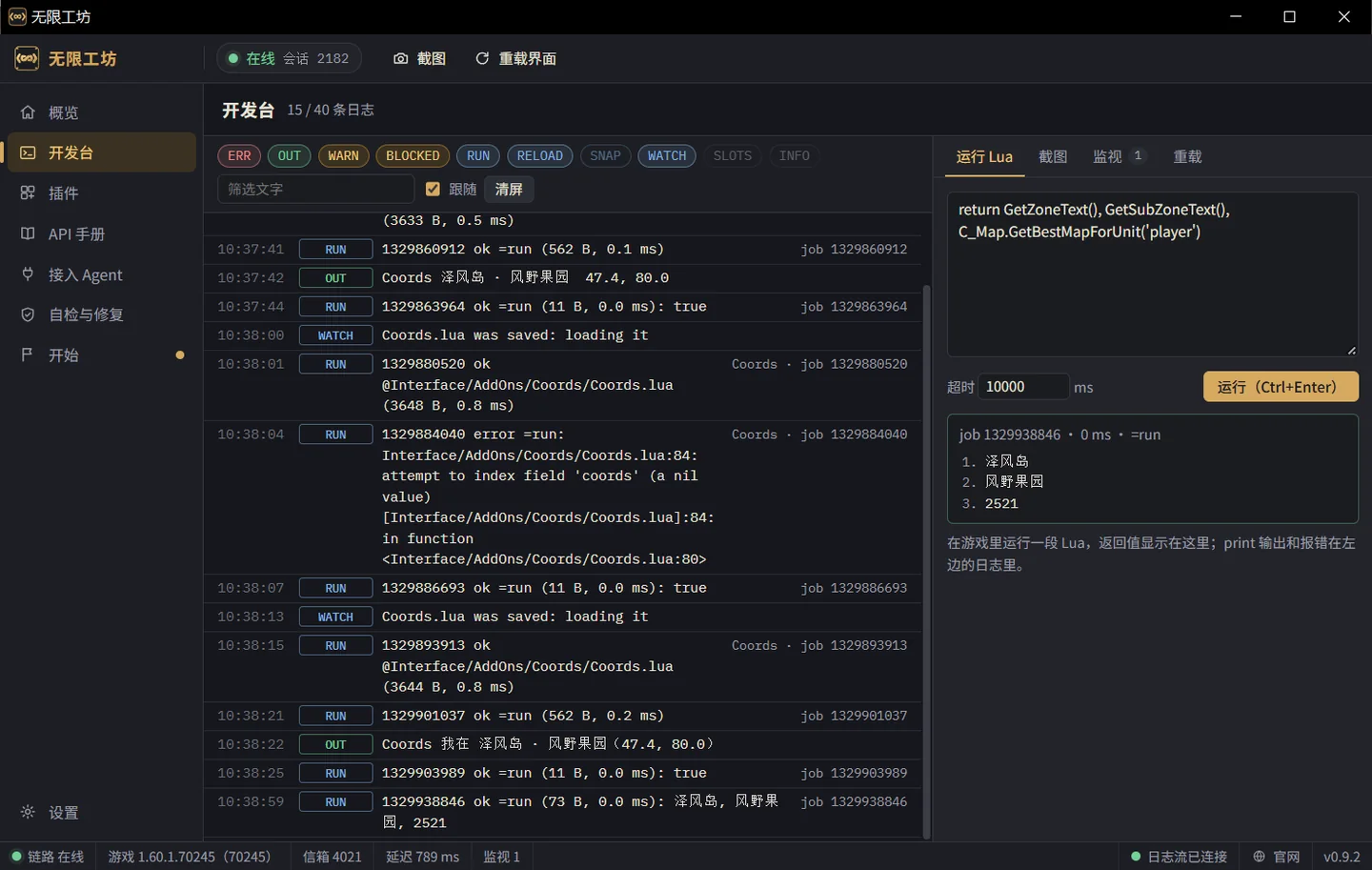The image size is (1372, 870).
Task: Open the 开始 flag item
Action: click(102, 355)
